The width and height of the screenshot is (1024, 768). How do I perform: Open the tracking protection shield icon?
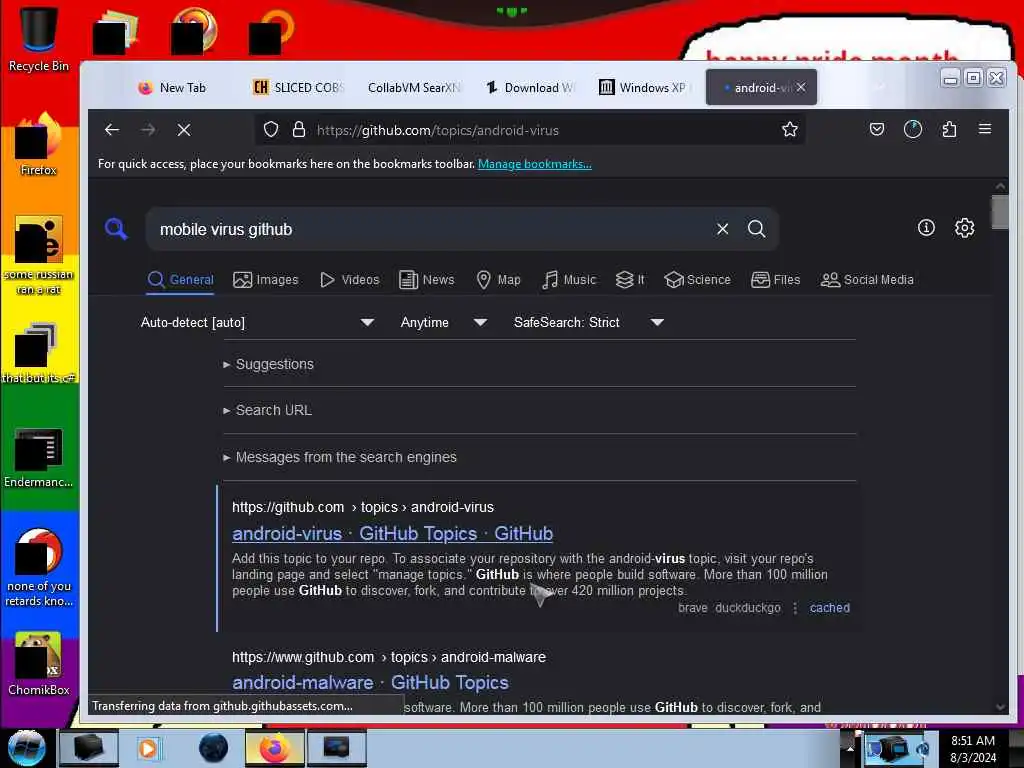point(270,129)
